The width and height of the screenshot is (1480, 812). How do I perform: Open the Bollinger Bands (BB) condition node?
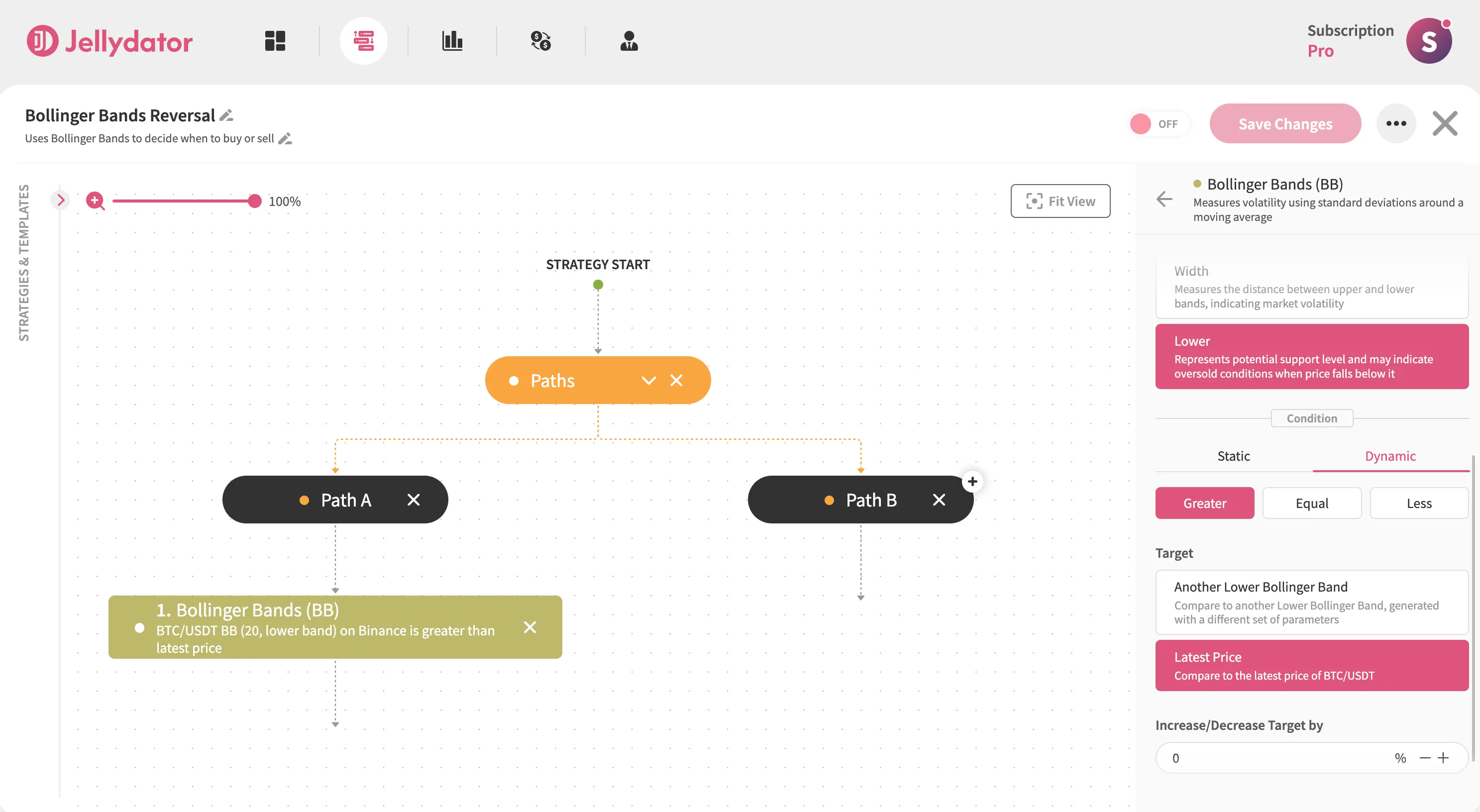335,627
